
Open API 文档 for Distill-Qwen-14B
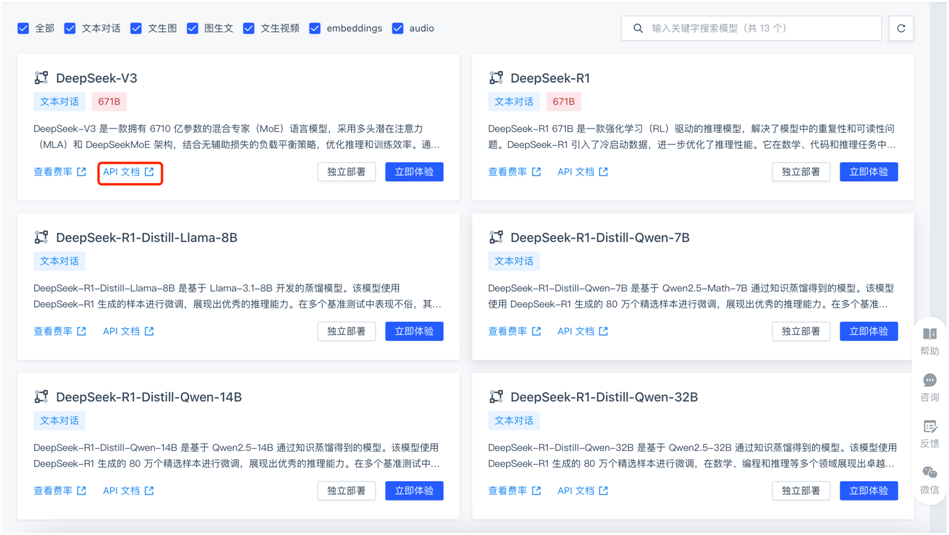(x=128, y=490)
